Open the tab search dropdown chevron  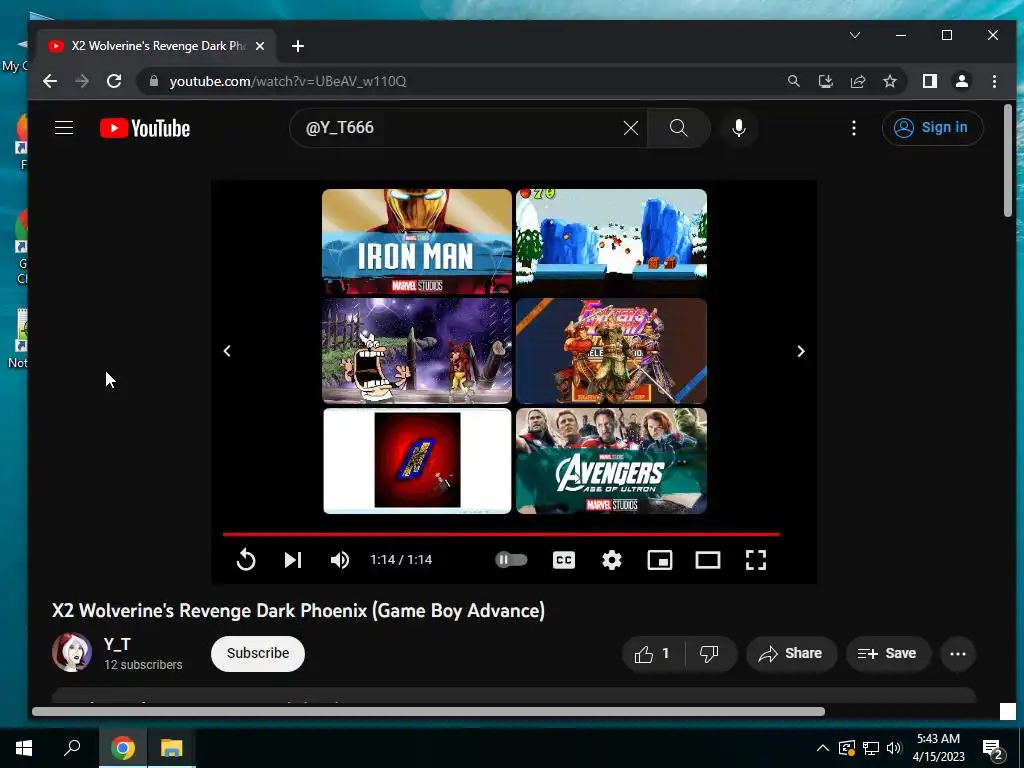click(x=855, y=35)
